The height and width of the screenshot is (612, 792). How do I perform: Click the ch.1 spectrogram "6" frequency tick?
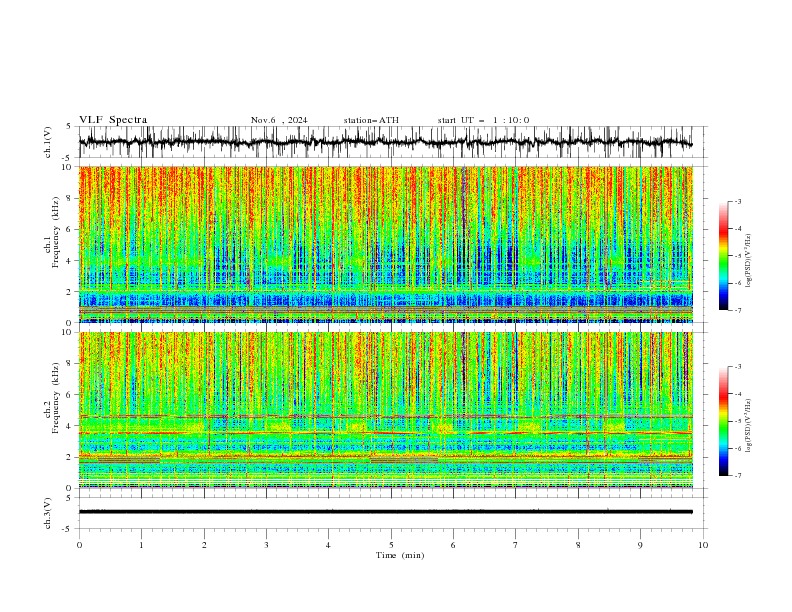(70, 229)
